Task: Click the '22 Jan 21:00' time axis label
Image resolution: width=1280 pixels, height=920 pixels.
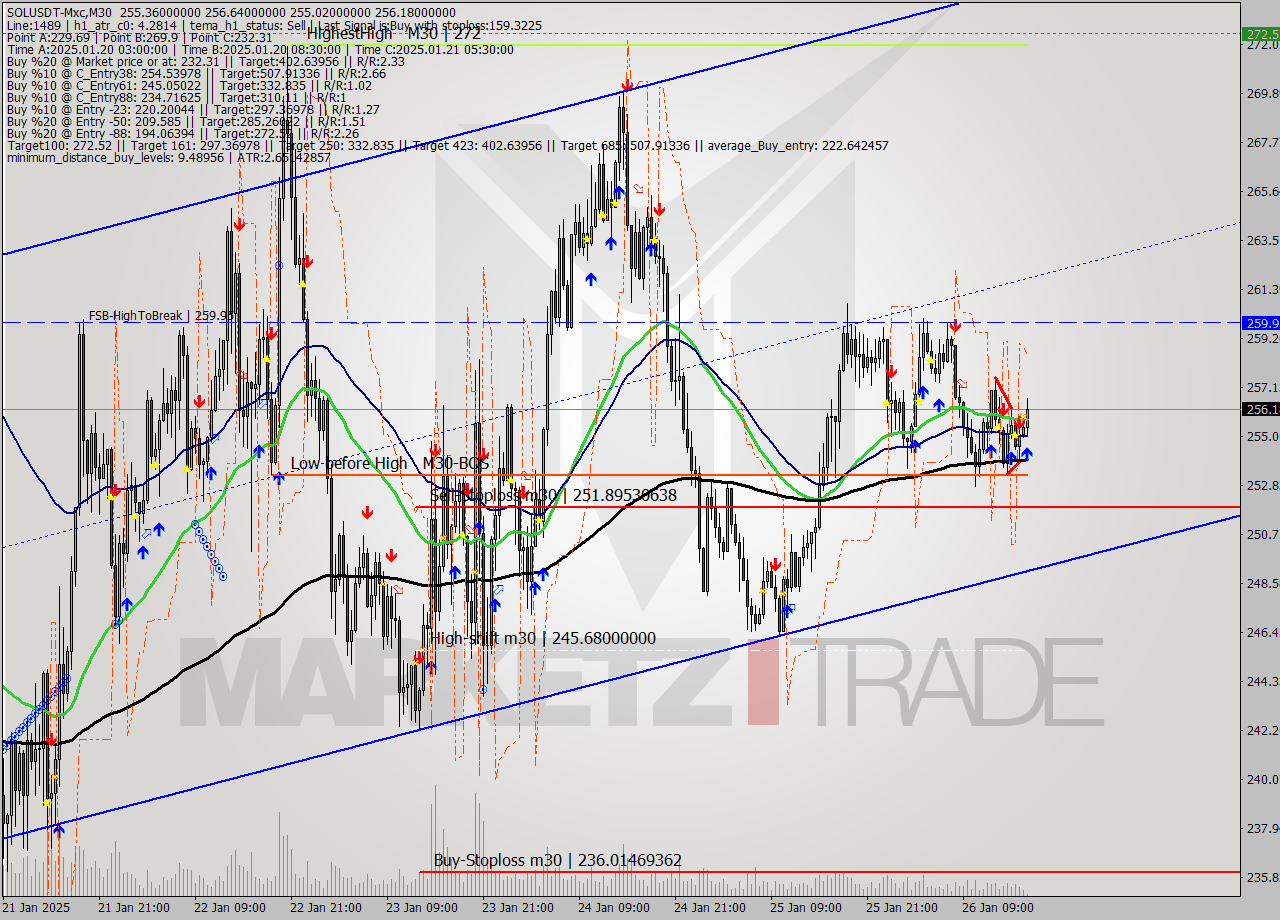Action: 326,908
